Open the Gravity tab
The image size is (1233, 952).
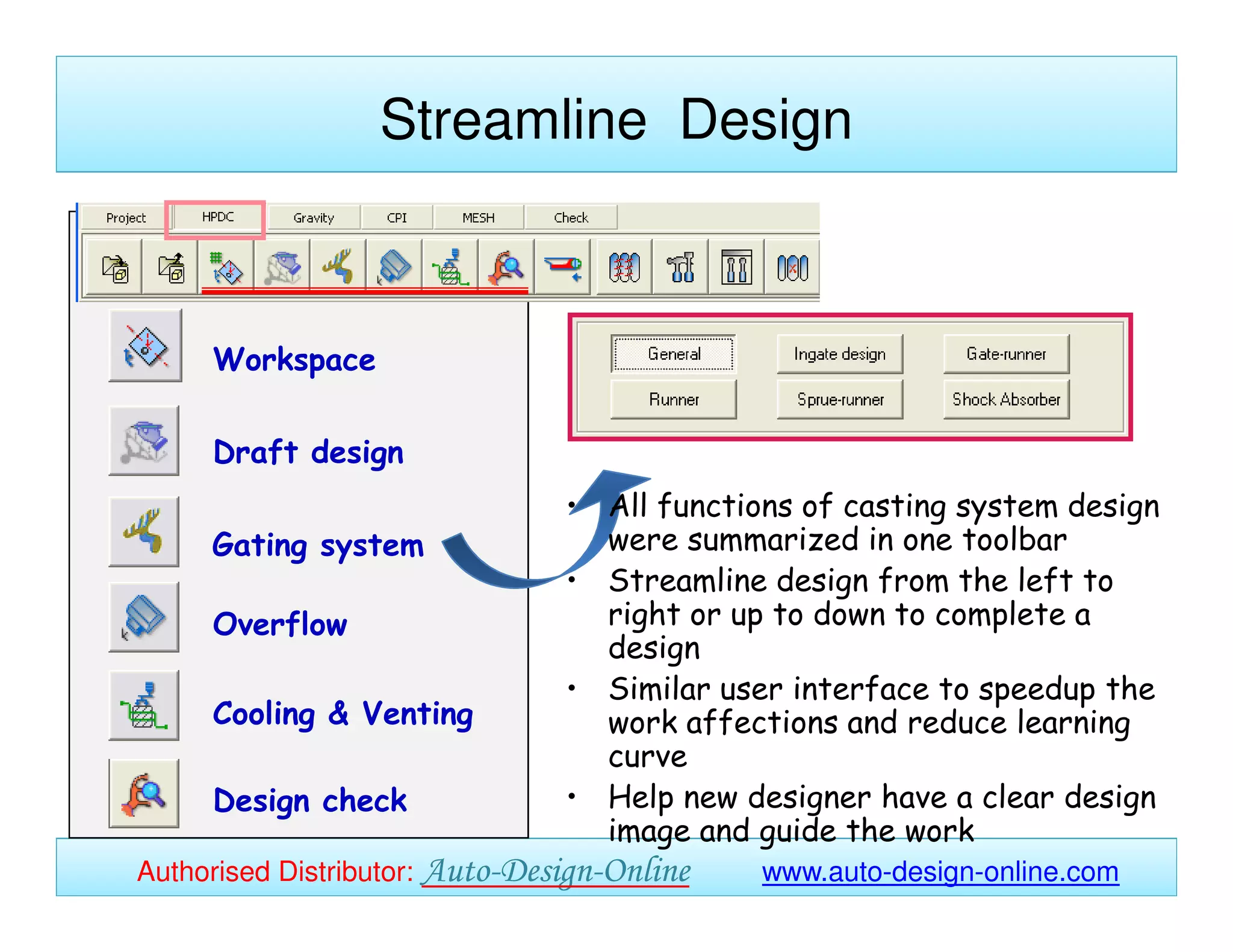[x=314, y=218]
